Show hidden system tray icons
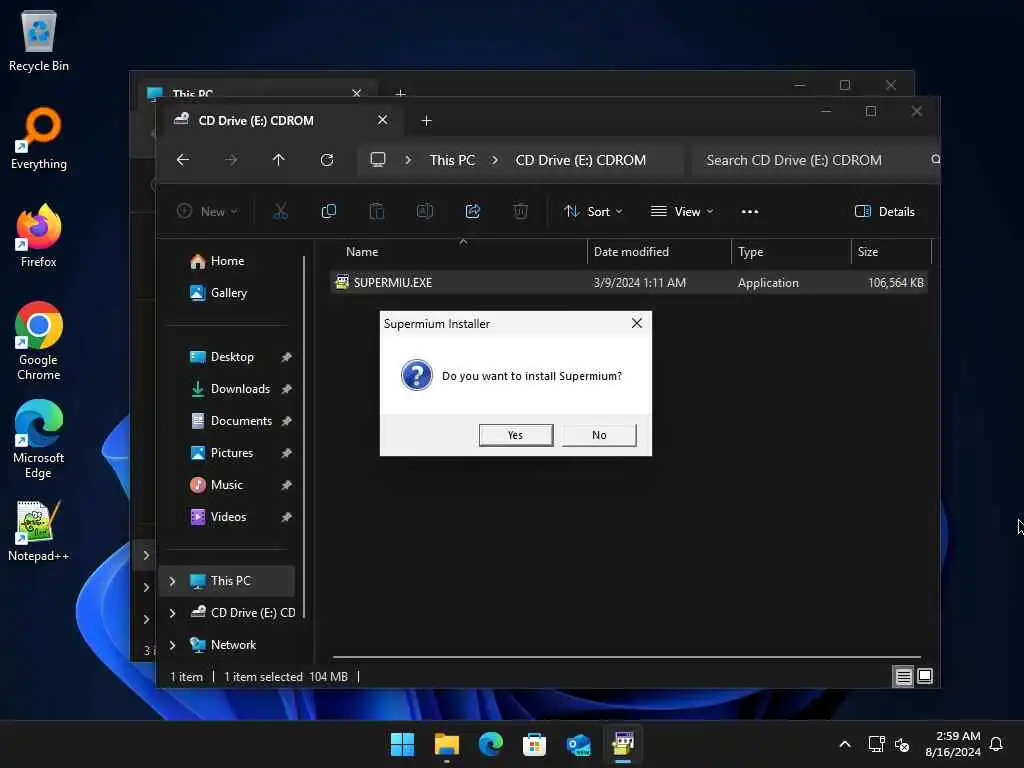This screenshot has width=1024, height=768. pos(844,744)
